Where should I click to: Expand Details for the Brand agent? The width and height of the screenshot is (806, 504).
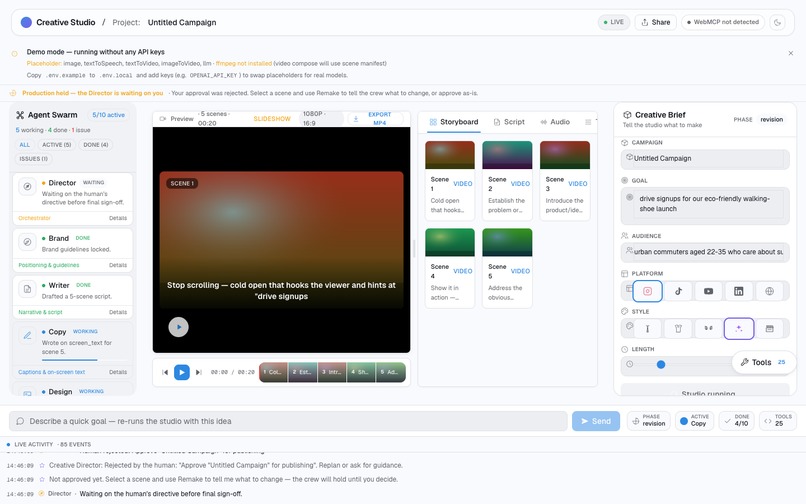tap(118, 265)
